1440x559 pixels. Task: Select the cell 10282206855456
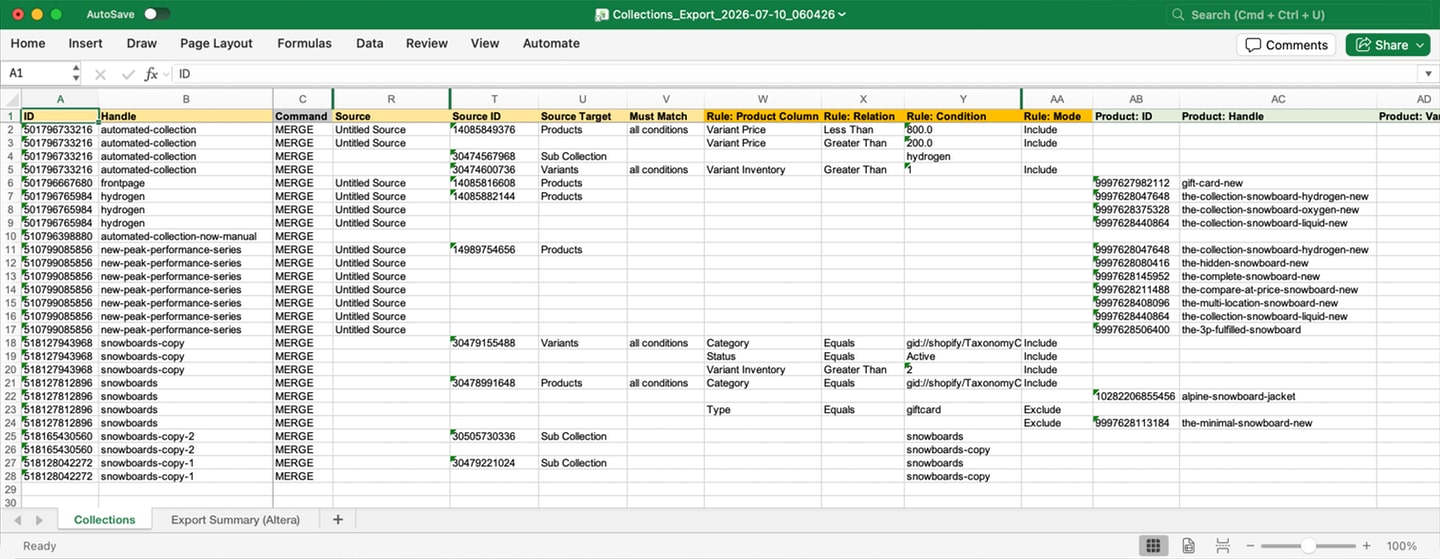click(x=1136, y=396)
